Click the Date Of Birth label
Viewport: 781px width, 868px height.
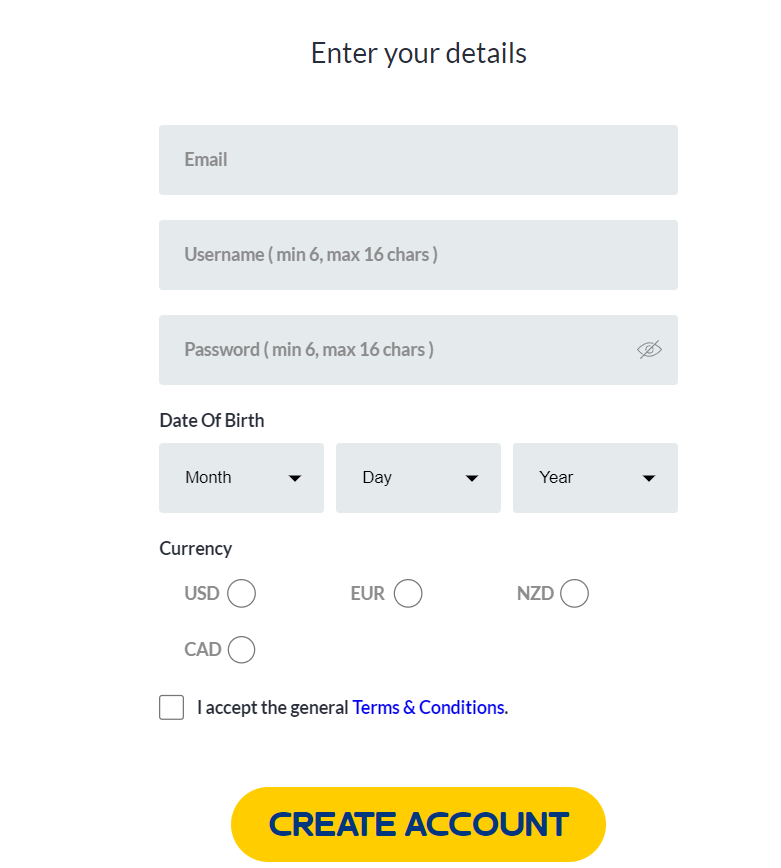pyautogui.click(x=211, y=420)
